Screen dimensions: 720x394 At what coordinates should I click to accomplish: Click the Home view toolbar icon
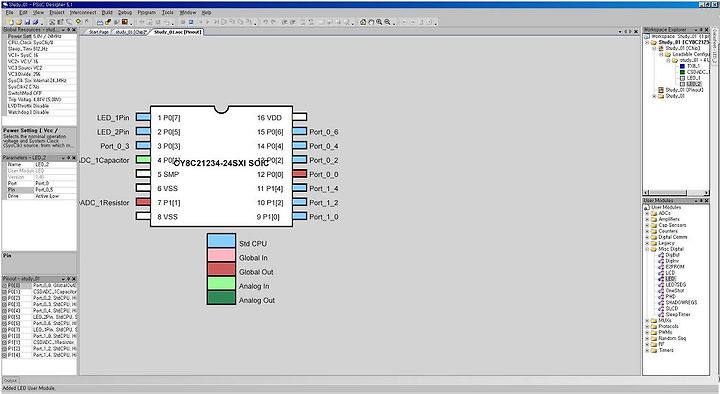tap(363, 22)
